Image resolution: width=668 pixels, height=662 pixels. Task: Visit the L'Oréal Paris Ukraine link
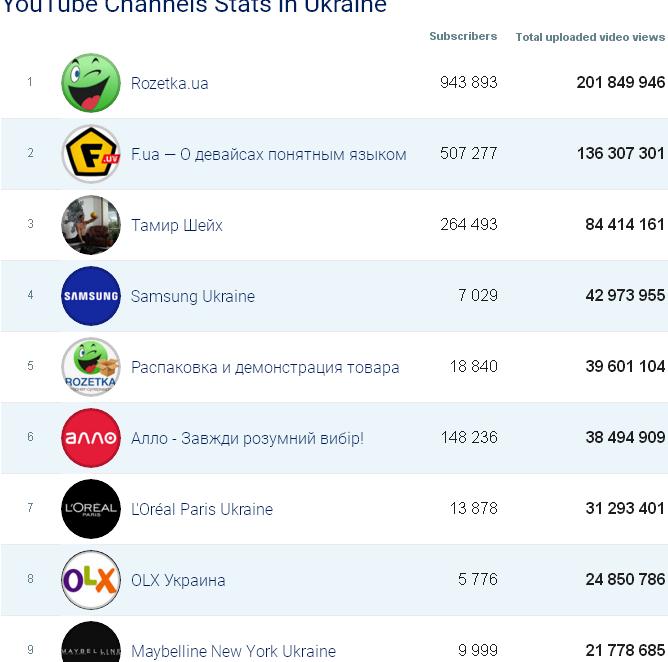point(202,509)
